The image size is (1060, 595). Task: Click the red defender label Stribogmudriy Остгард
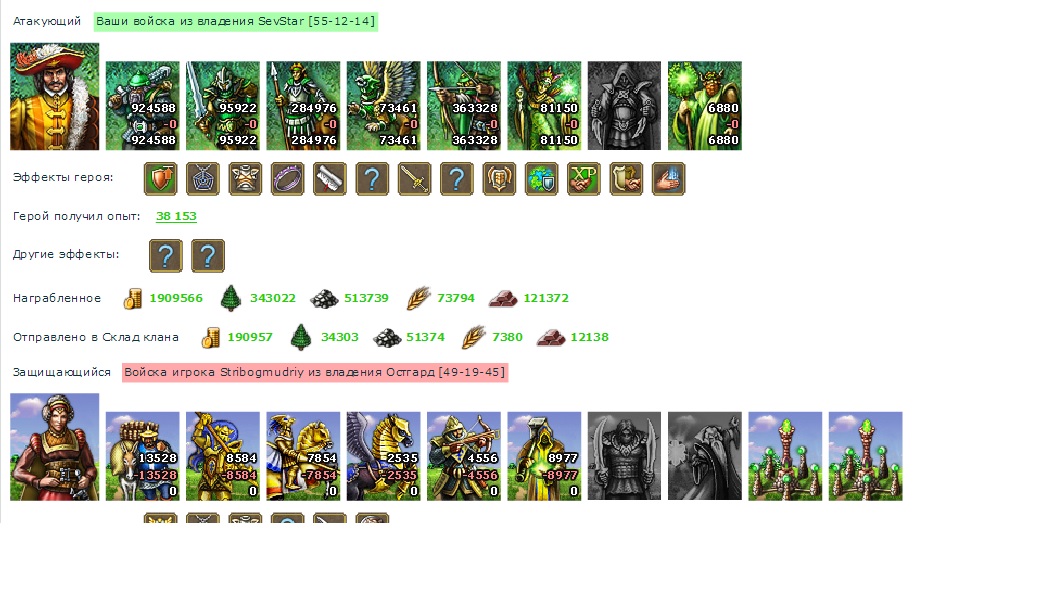click(x=315, y=373)
